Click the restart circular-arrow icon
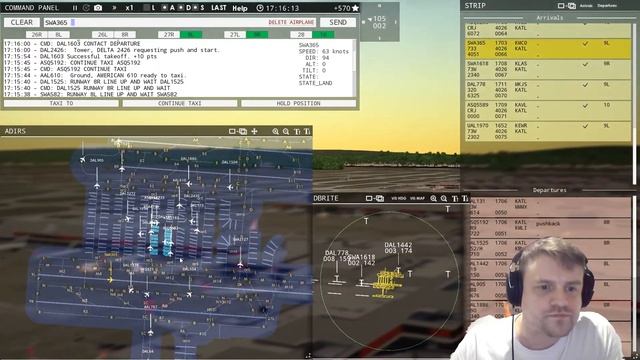 click(86, 8)
